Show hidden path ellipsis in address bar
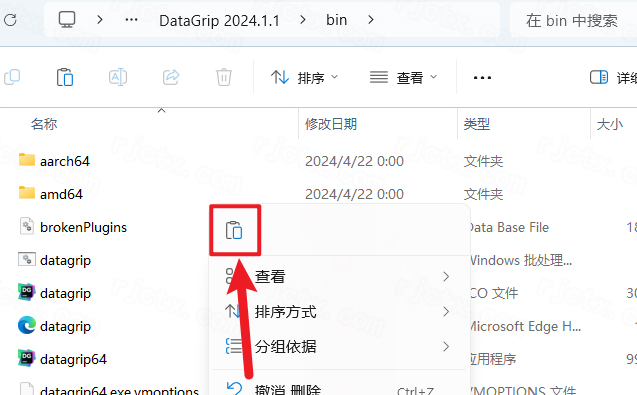This screenshot has height=395, width=637. coord(131,20)
